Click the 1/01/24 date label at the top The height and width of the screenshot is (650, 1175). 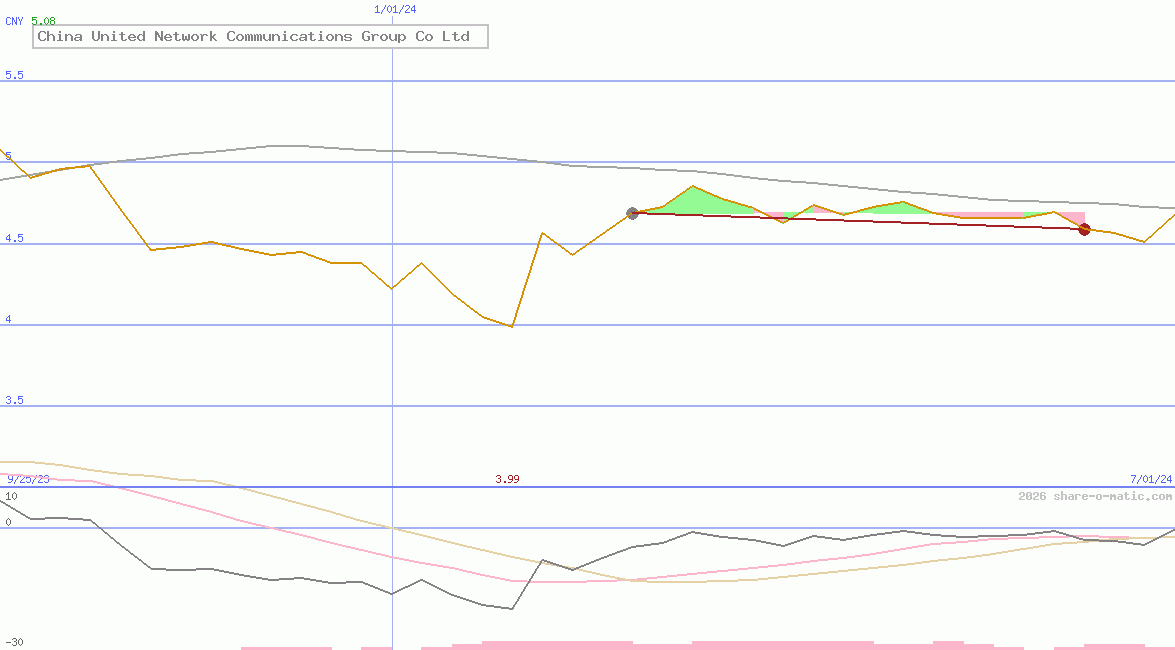click(x=395, y=10)
